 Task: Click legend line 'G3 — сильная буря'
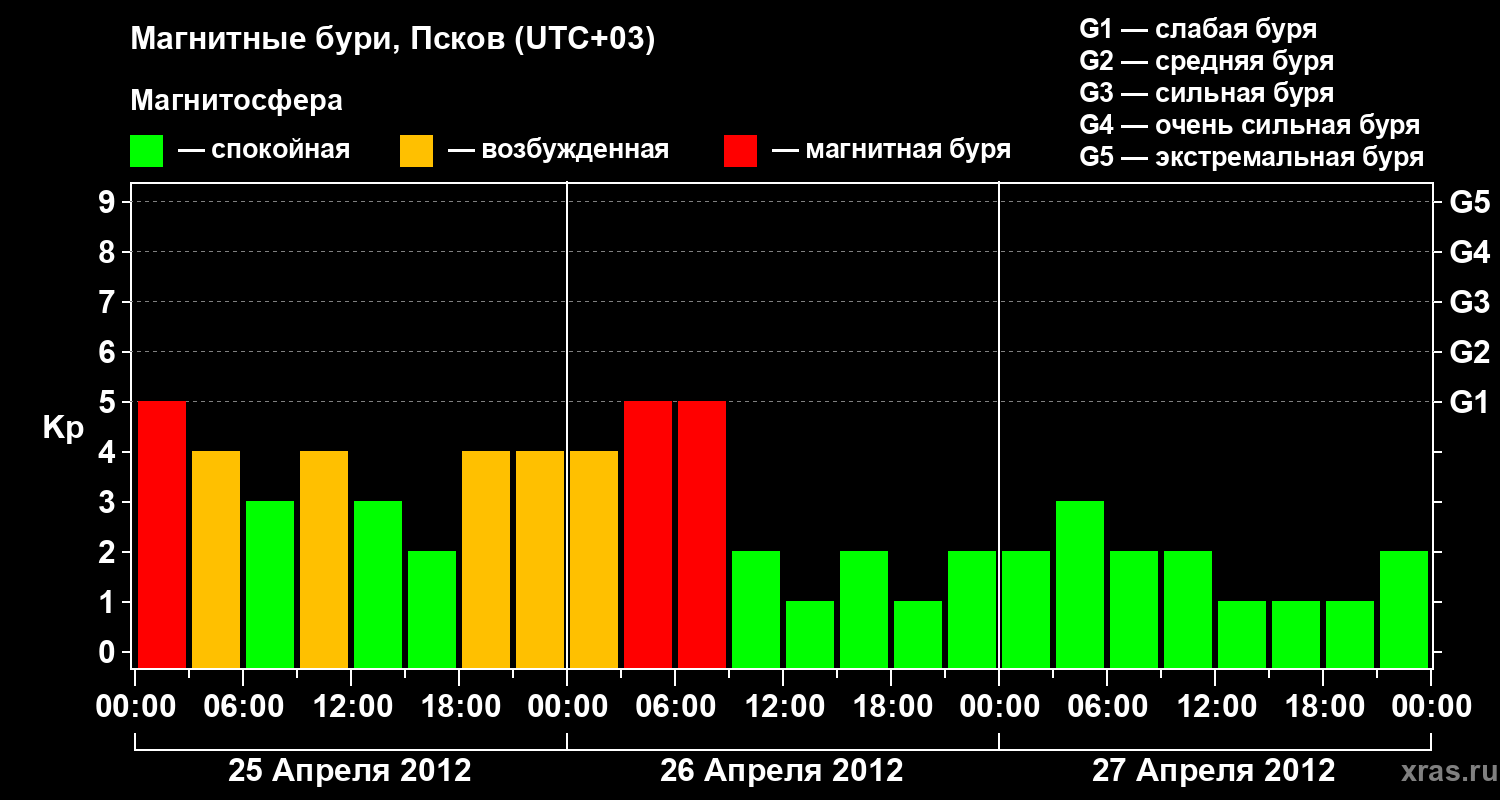click(x=1206, y=93)
